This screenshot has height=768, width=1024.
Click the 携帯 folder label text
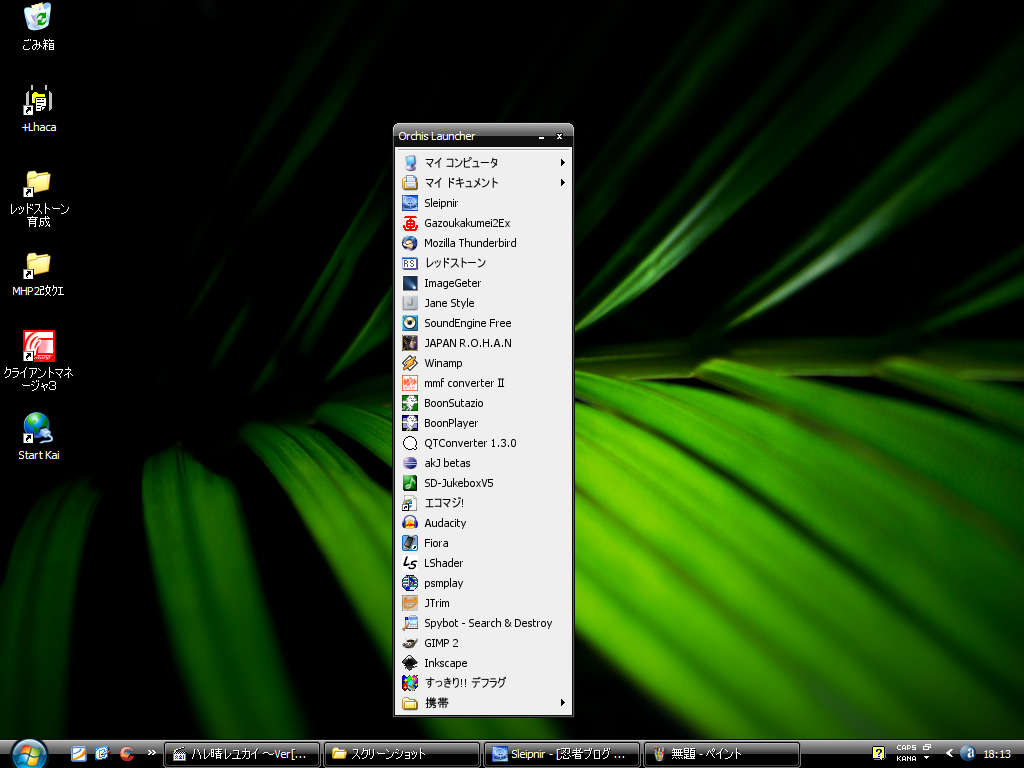click(x=437, y=703)
